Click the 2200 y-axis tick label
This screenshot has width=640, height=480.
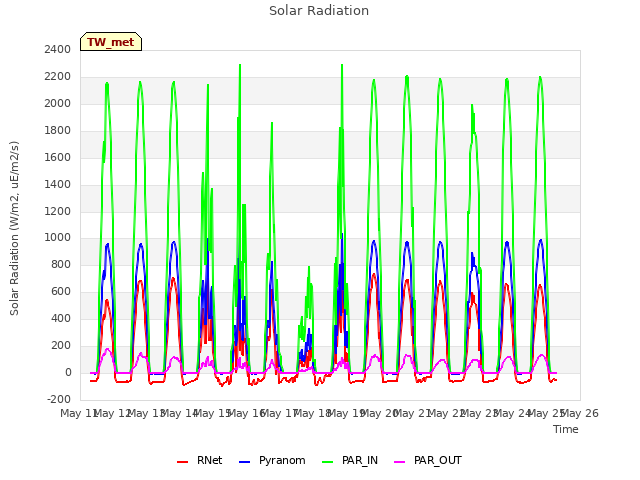coord(58,76)
